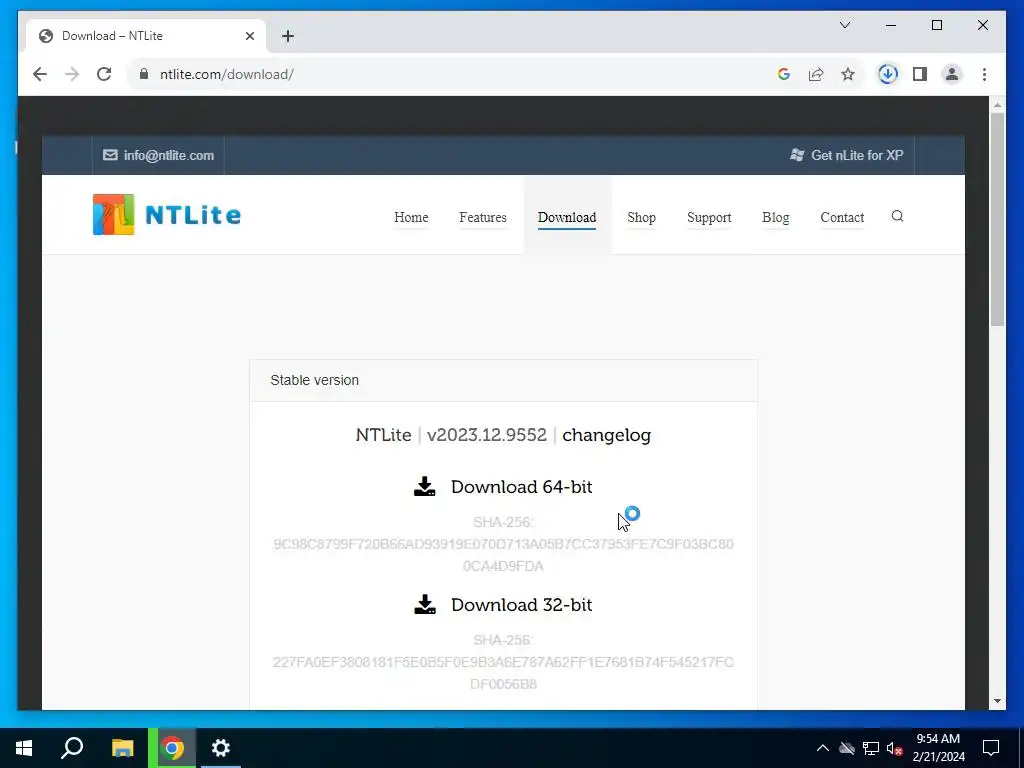Viewport: 1024px width, 768px height.
Task: Open Settings gear on taskbar
Action: point(221,748)
